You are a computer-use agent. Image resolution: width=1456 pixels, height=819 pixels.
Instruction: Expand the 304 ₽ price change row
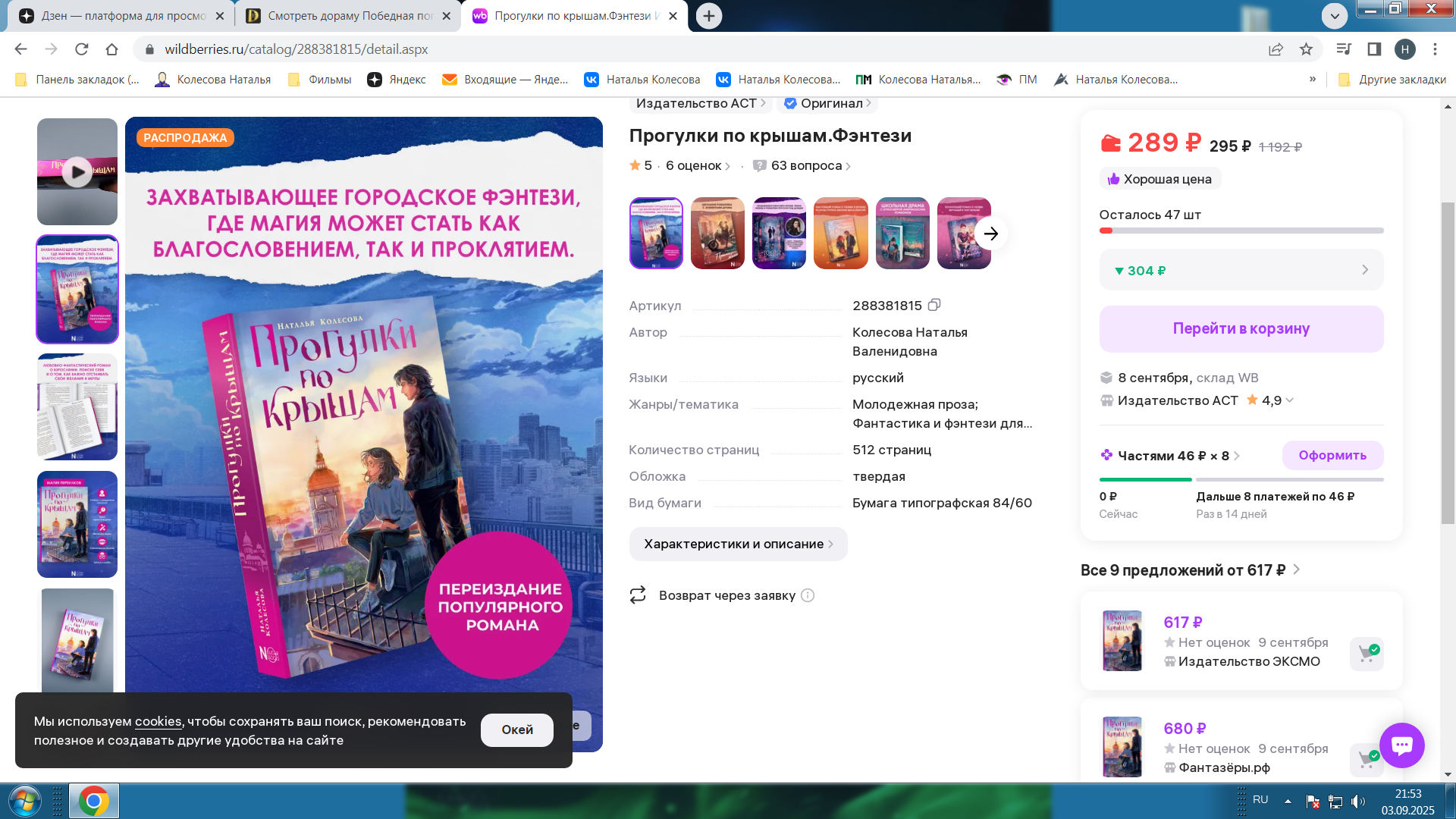coord(1241,271)
